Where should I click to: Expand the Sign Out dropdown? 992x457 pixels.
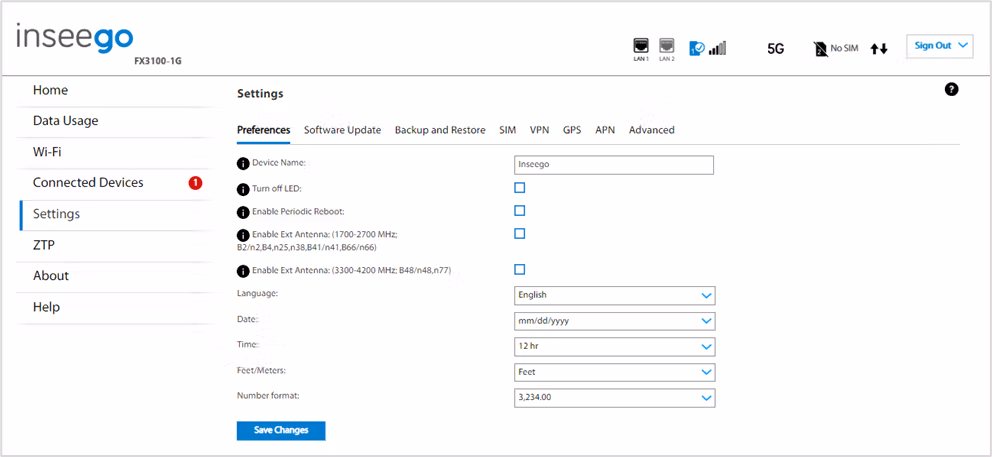[939, 46]
